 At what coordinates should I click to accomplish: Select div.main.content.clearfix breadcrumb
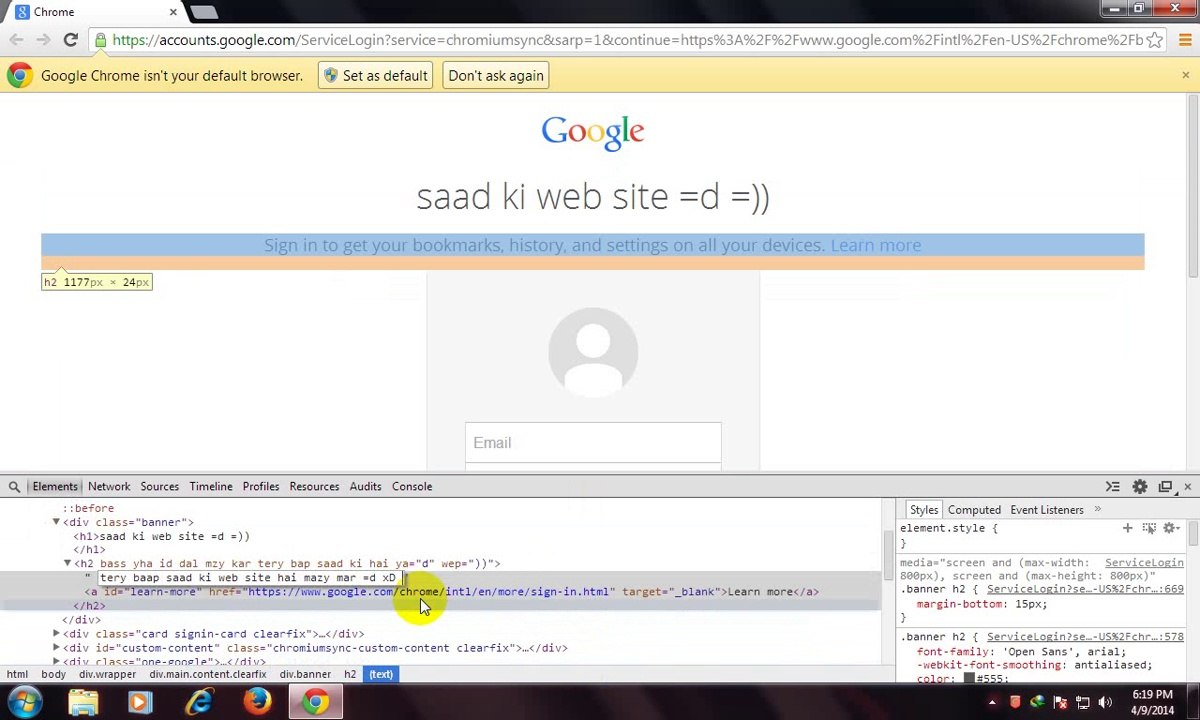[208, 674]
